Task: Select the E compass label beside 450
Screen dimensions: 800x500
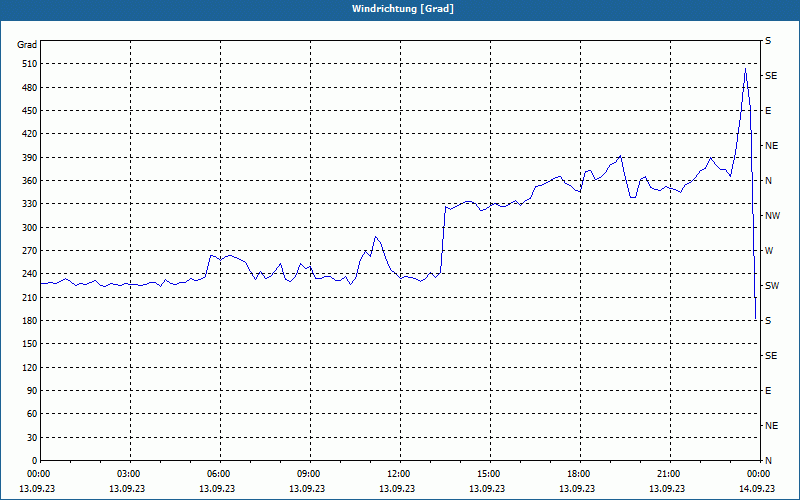Action: point(768,111)
